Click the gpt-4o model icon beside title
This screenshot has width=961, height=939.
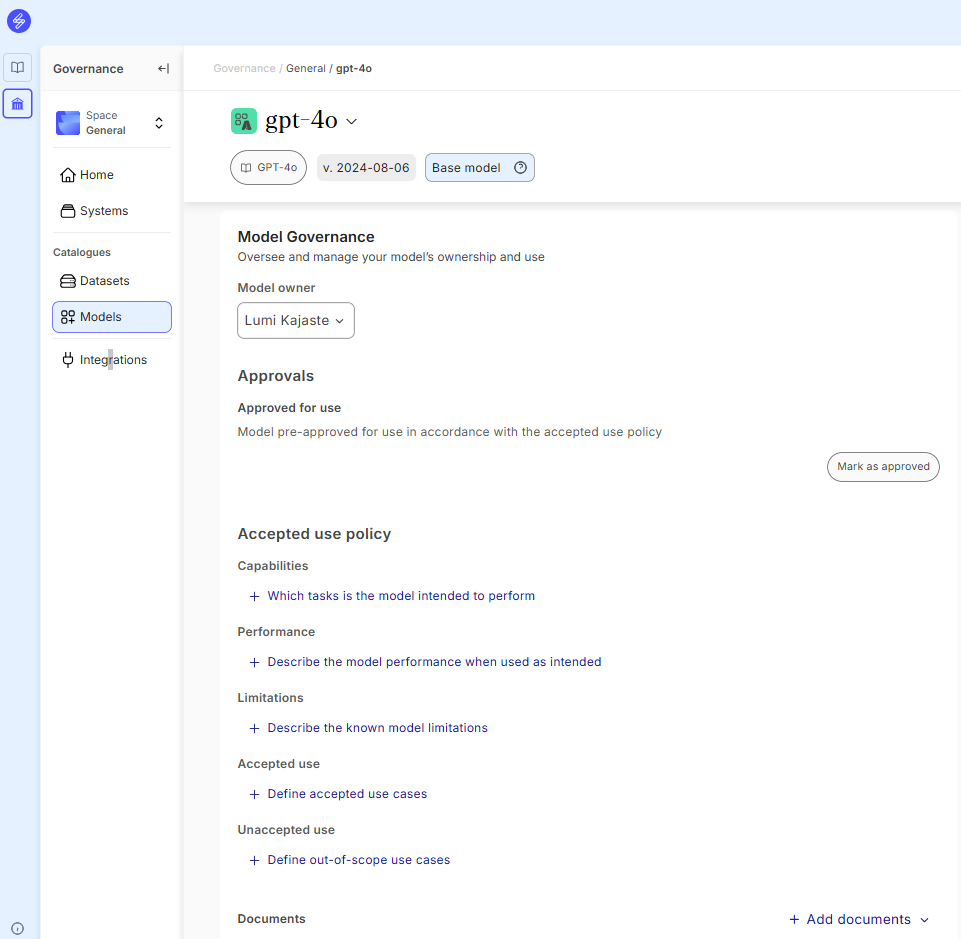(x=244, y=121)
